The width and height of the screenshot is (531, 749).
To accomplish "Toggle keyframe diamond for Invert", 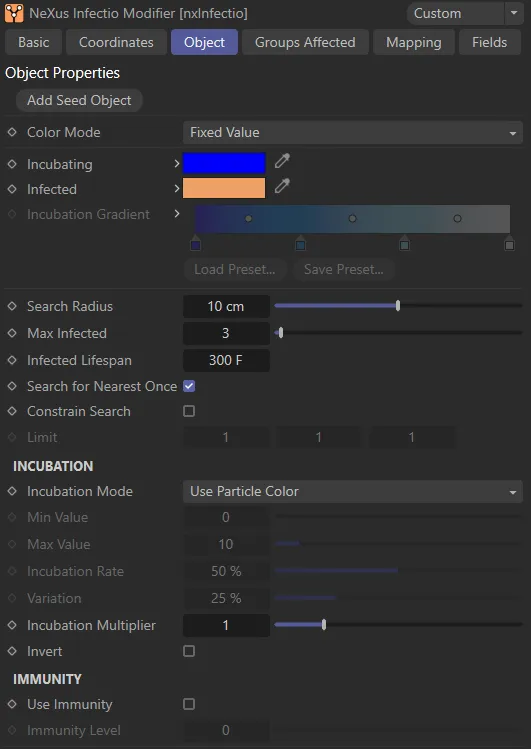I will click(12, 651).
